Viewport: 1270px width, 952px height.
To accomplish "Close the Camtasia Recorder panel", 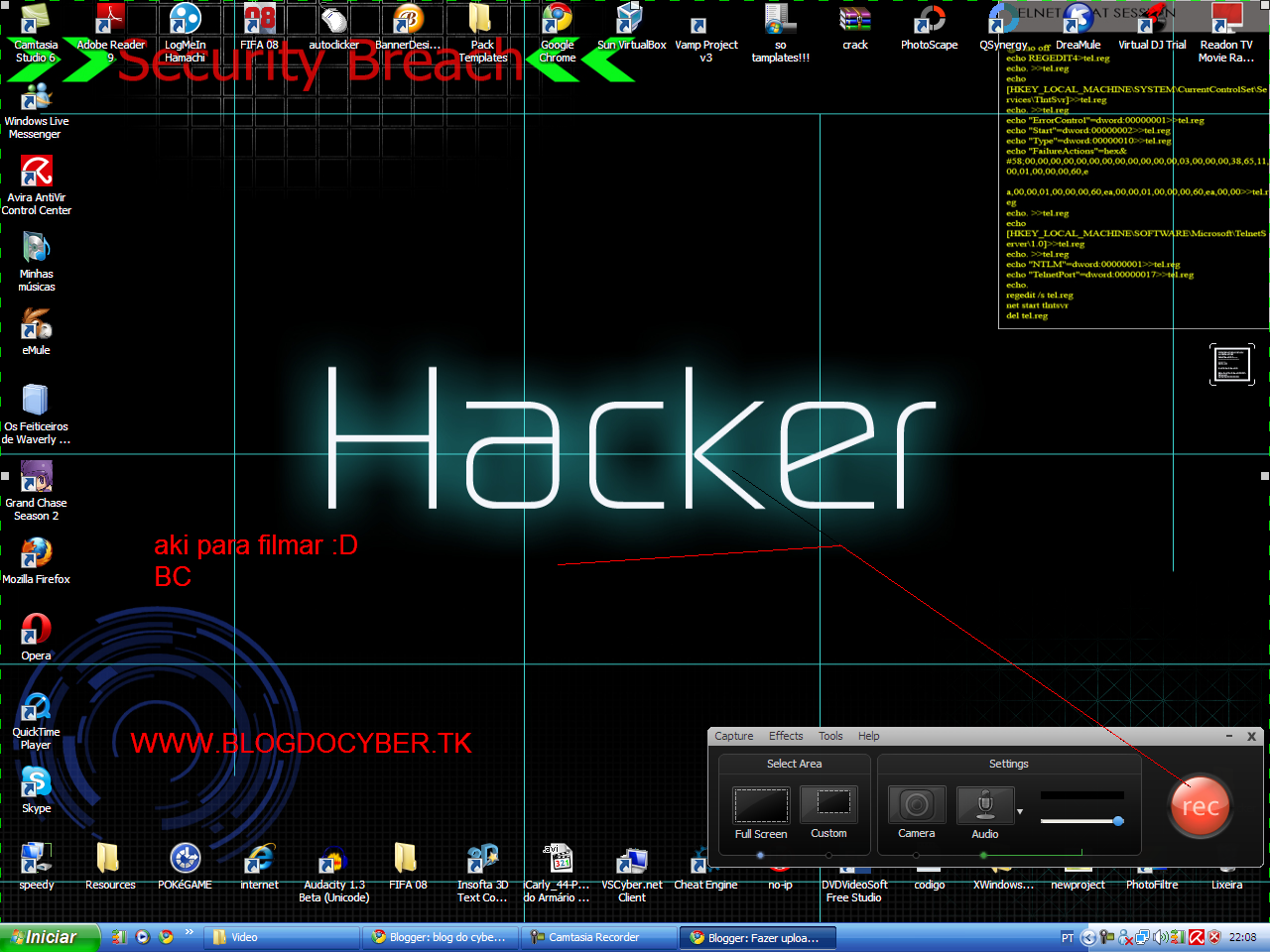I will click(1251, 736).
